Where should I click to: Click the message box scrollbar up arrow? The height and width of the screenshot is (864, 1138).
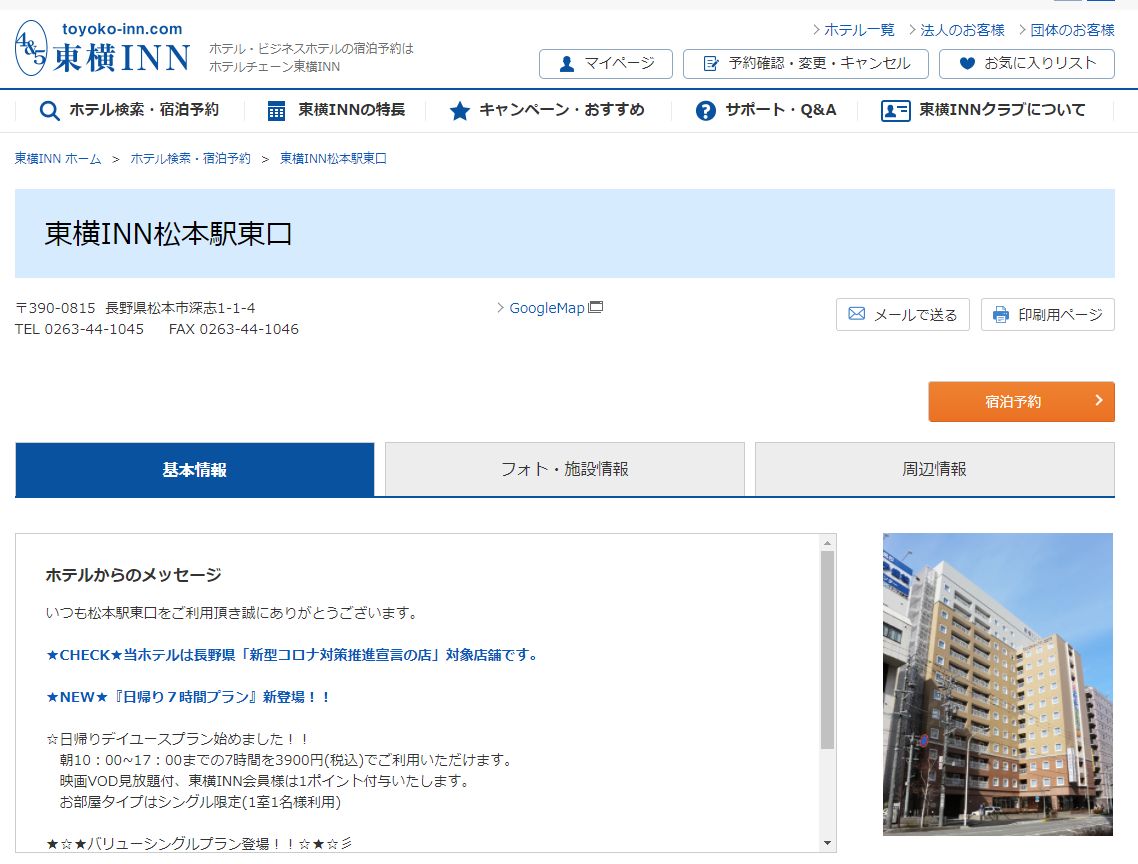(827, 543)
